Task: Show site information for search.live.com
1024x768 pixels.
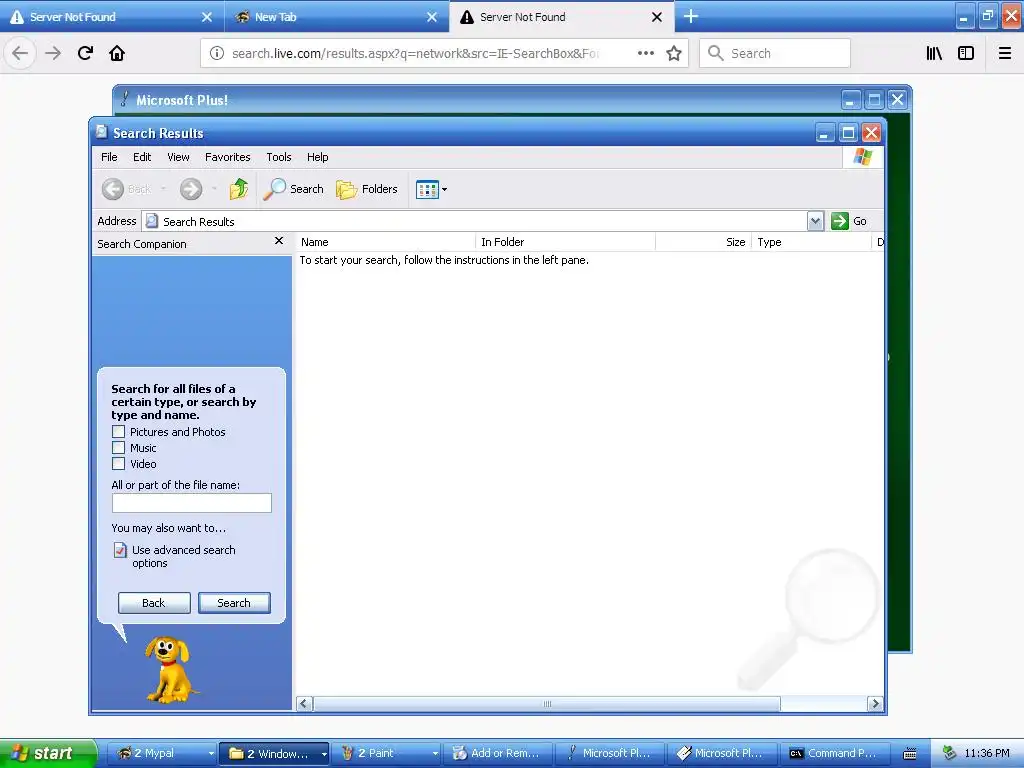Action: pyautogui.click(x=216, y=54)
